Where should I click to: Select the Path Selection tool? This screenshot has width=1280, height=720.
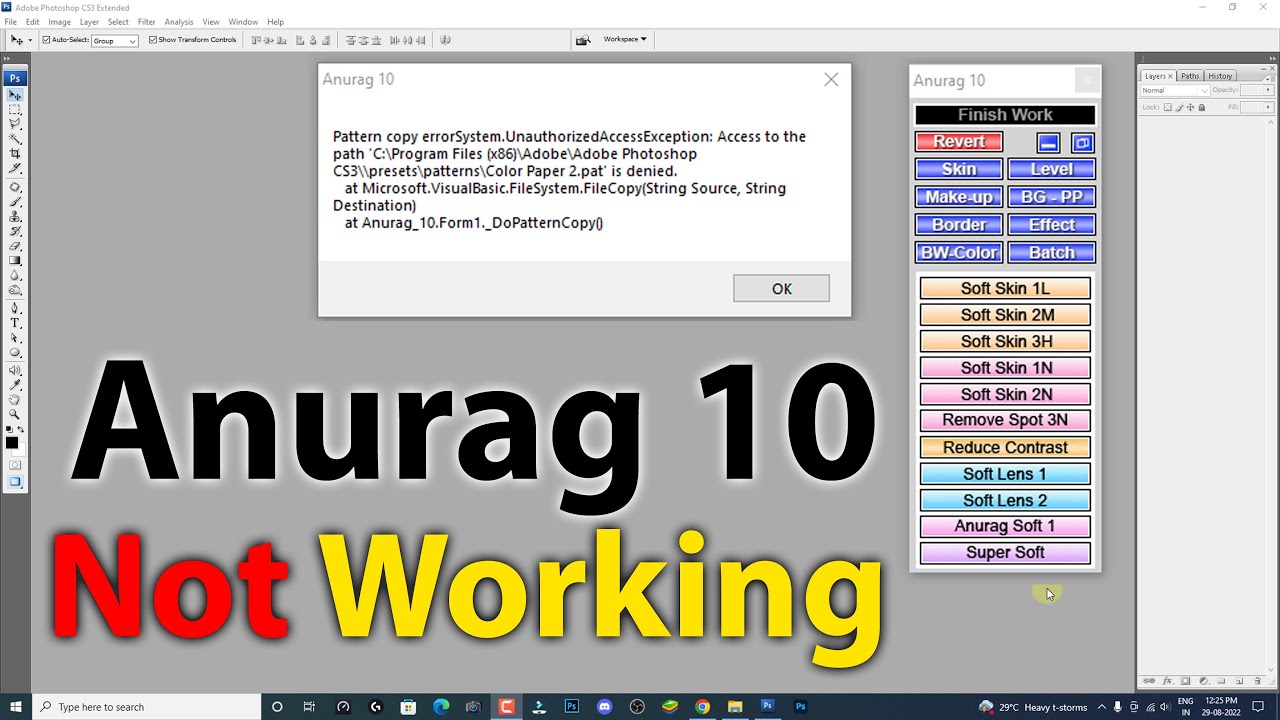point(15,338)
